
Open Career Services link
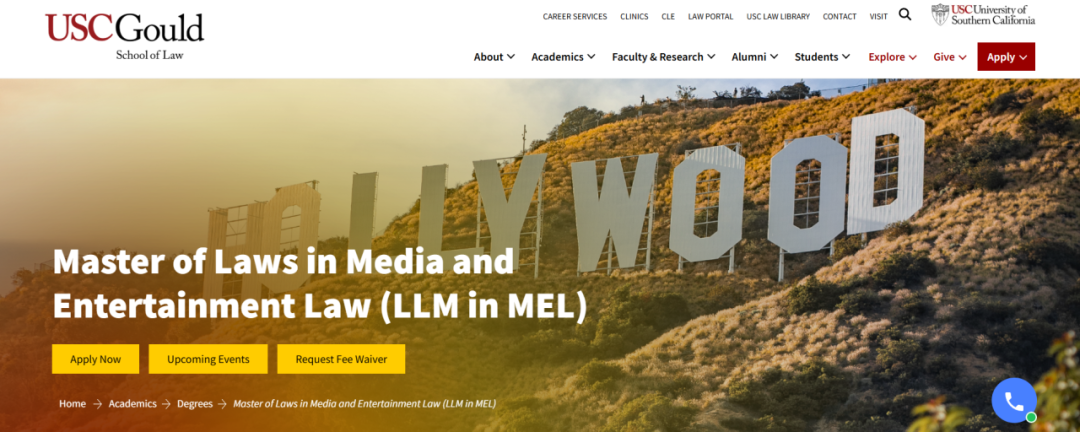coord(574,17)
